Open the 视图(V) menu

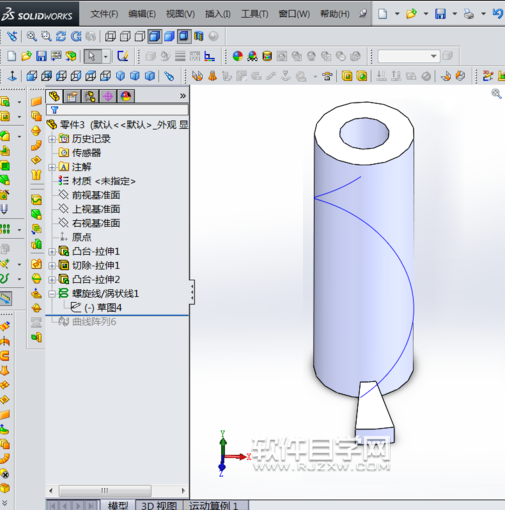coord(180,14)
